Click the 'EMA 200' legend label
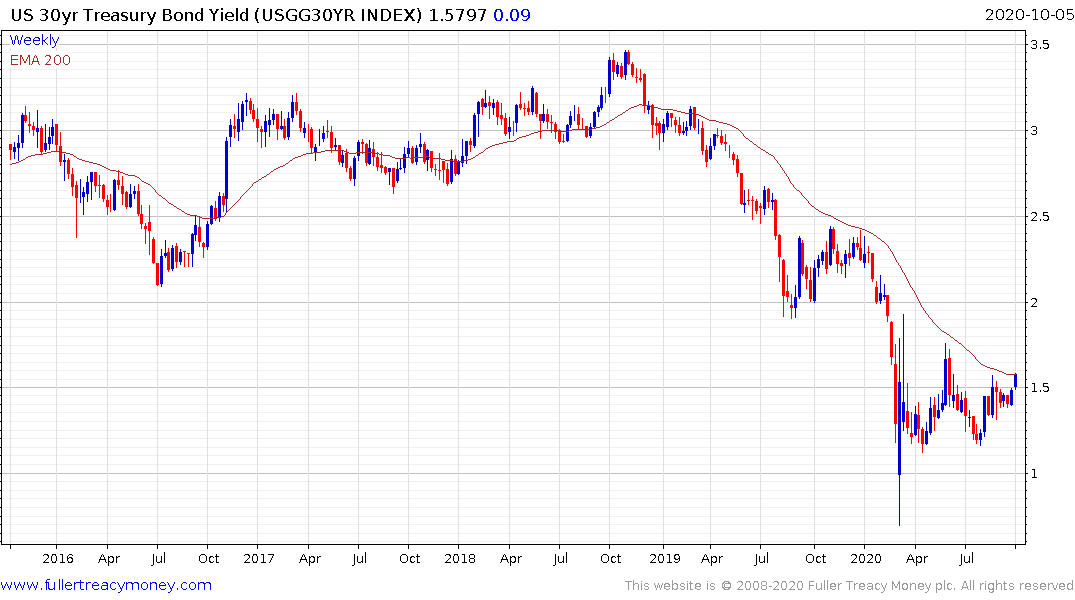The height and width of the screenshot is (600, 1075). click(40, 60)
